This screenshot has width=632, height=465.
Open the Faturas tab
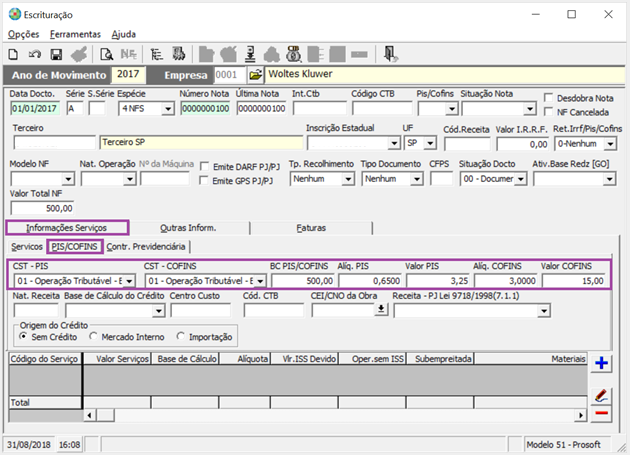click(310, 228)
